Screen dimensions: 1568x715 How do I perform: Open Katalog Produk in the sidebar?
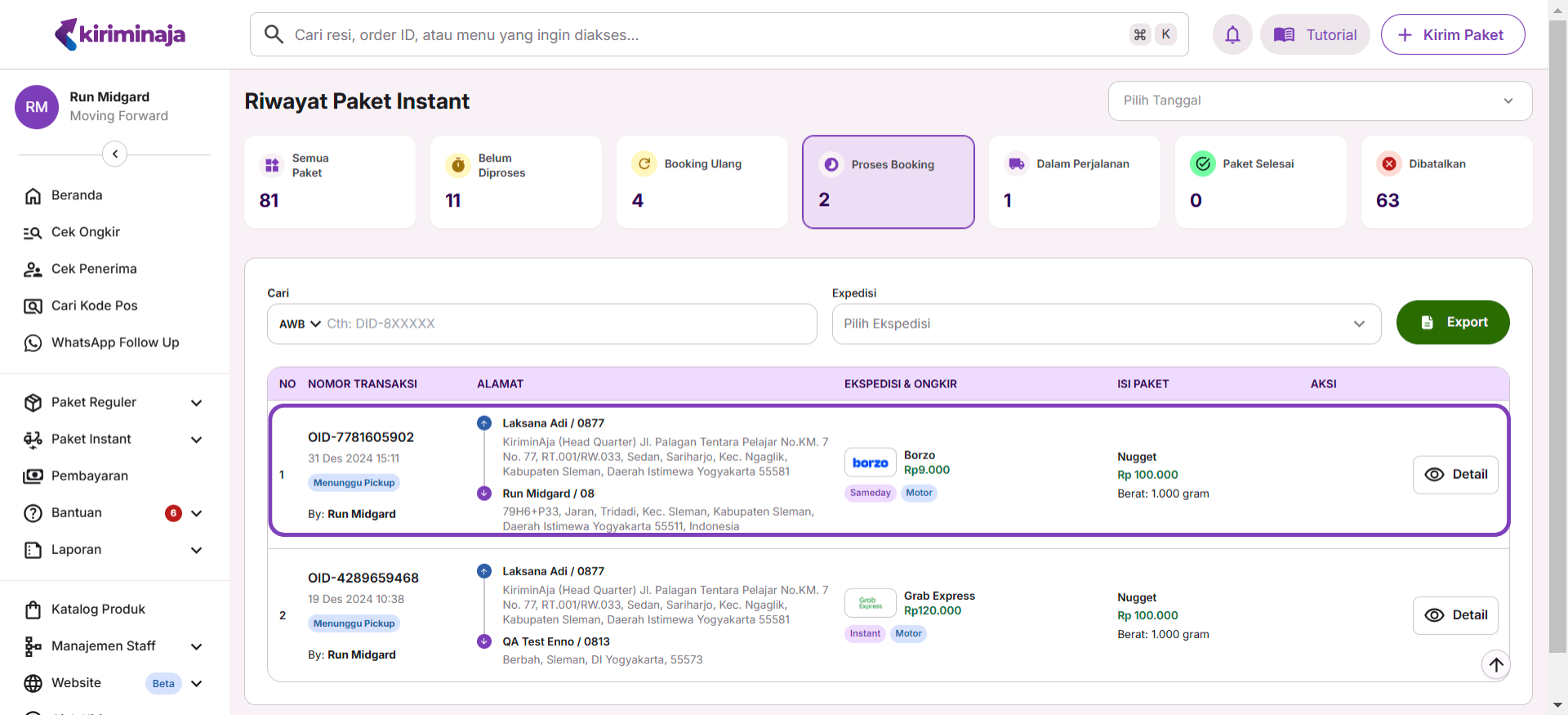(98, 609)
